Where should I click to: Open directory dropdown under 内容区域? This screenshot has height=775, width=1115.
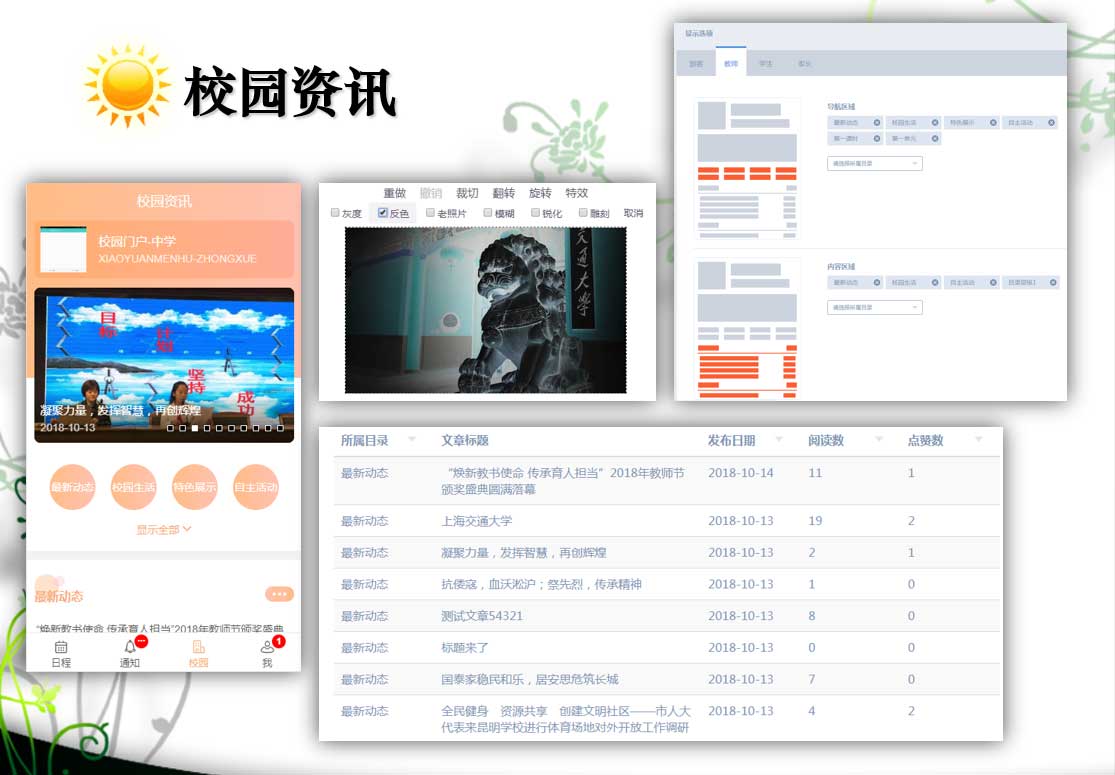874,307
